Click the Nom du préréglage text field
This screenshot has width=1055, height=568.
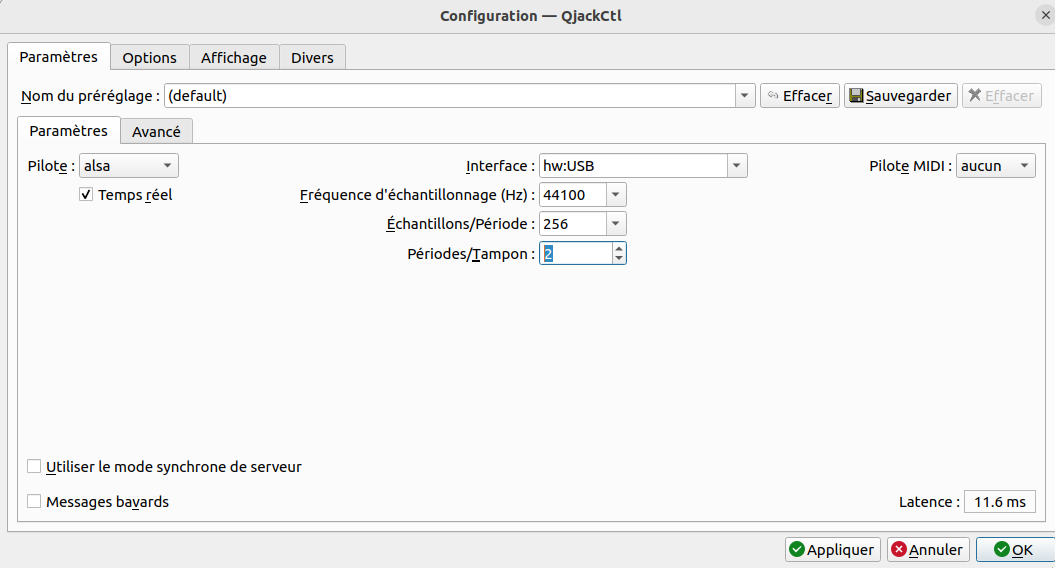450,96
